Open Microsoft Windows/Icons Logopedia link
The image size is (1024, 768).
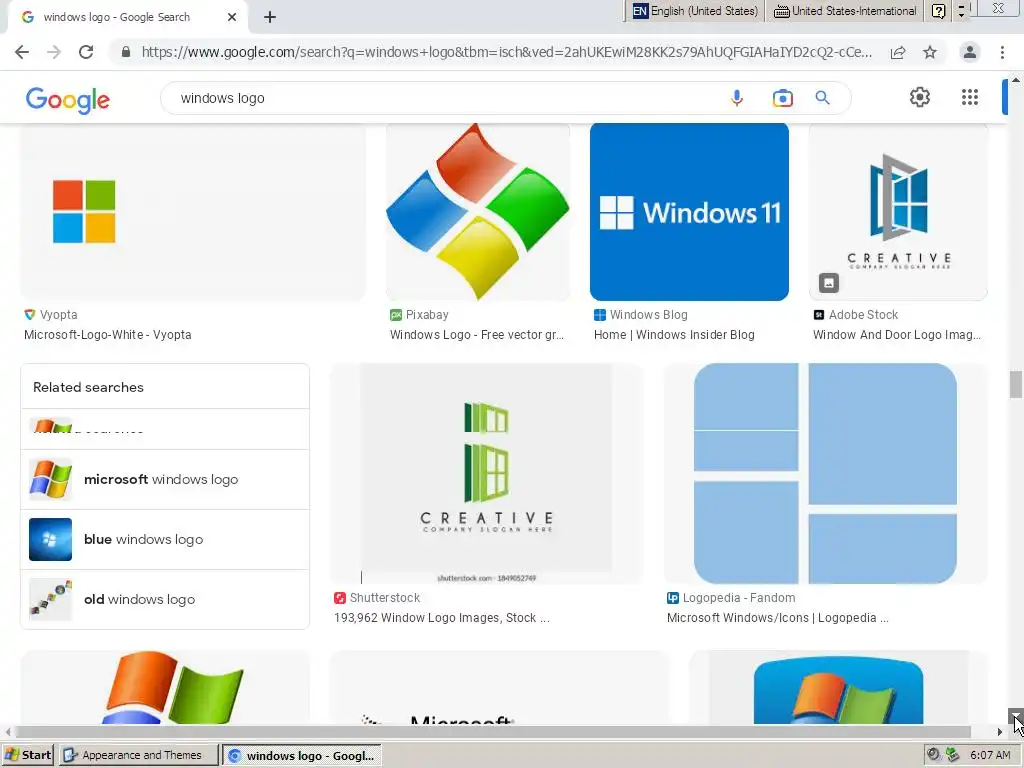[x=777, y=618]
